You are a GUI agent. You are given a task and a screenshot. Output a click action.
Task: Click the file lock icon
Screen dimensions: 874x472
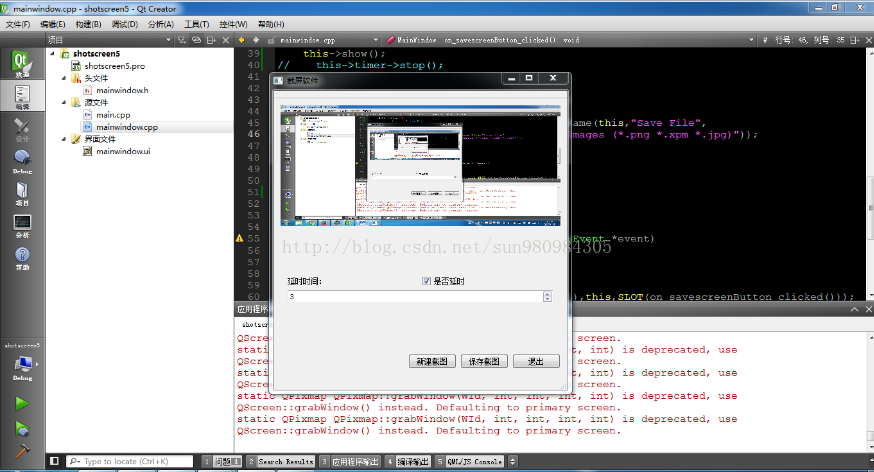(x=271, y=40)
